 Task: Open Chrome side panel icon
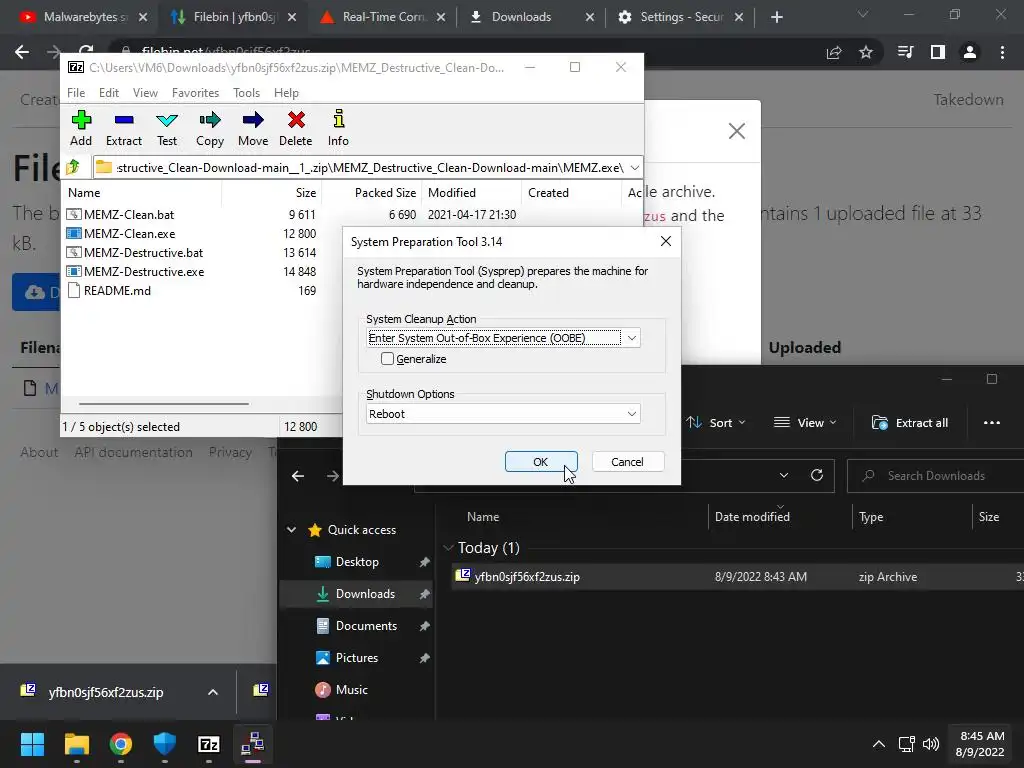click(938, 52)
